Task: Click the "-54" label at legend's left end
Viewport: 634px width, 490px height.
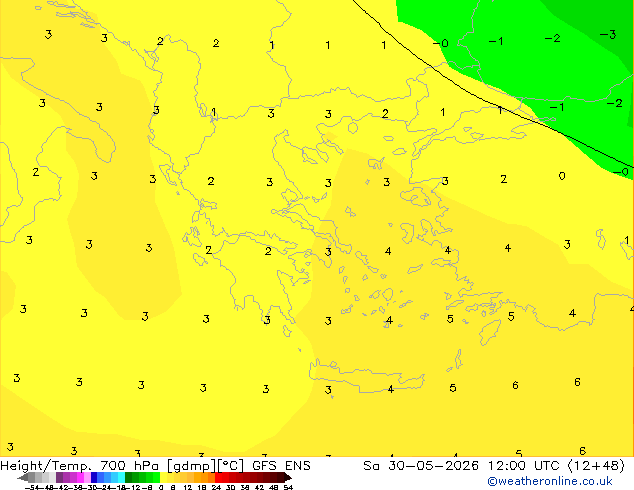Action: [32, 487]
